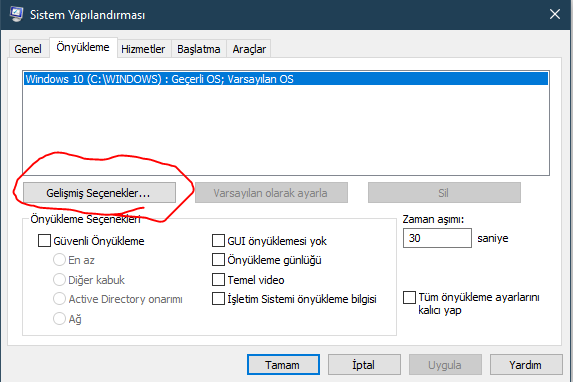Screen dimensions: 573x382
Task: Check İşletim Sistemi önyükleme bilgisi
Action: pyautogui.click(x=218, y=299)
